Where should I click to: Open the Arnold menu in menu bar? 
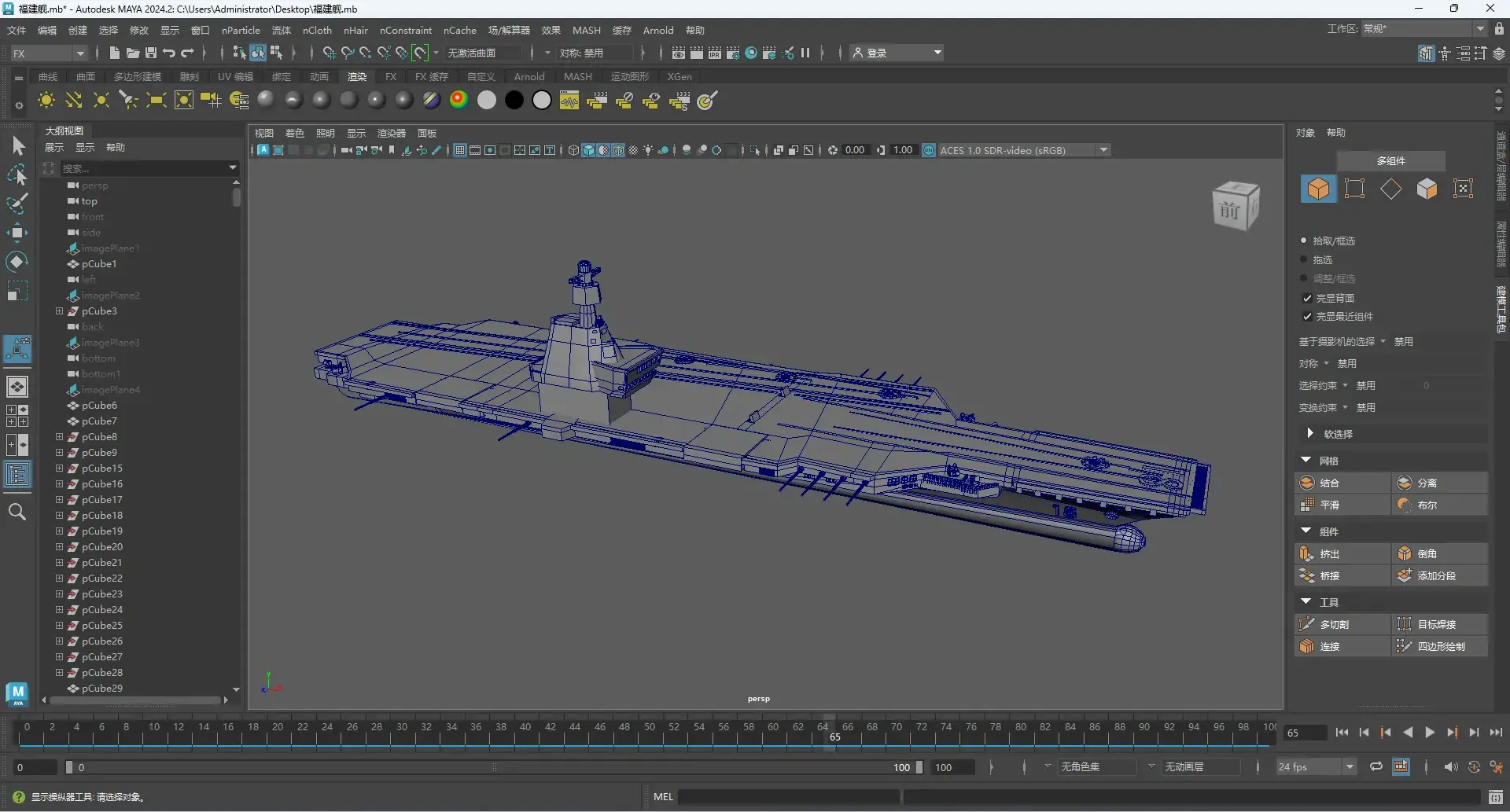[658, 30]
